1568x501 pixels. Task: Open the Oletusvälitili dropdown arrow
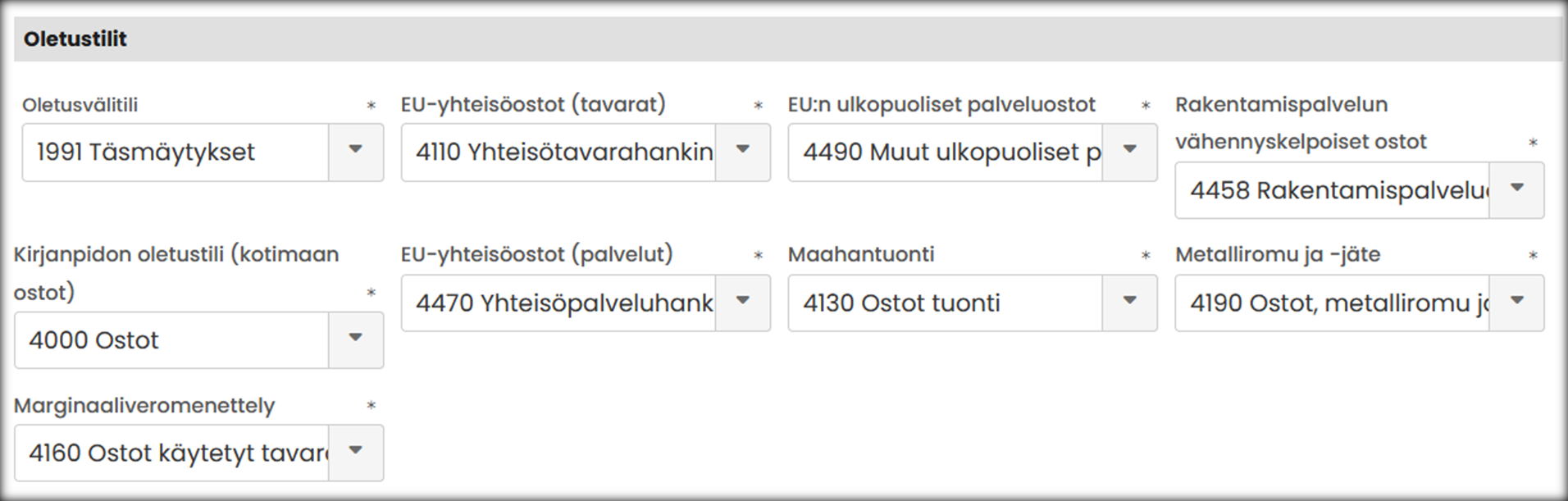click(355, 152)
